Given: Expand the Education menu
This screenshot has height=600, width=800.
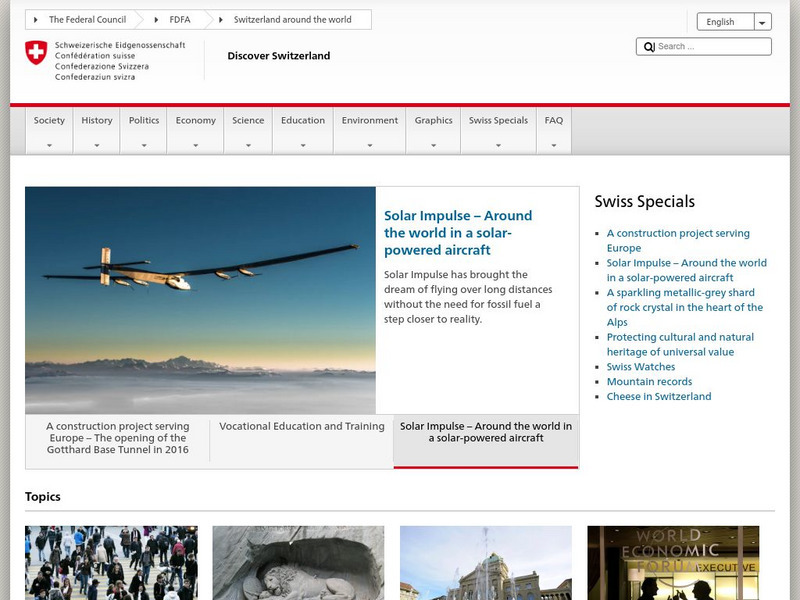Looking at the screenshot, I should pos(303,131).
